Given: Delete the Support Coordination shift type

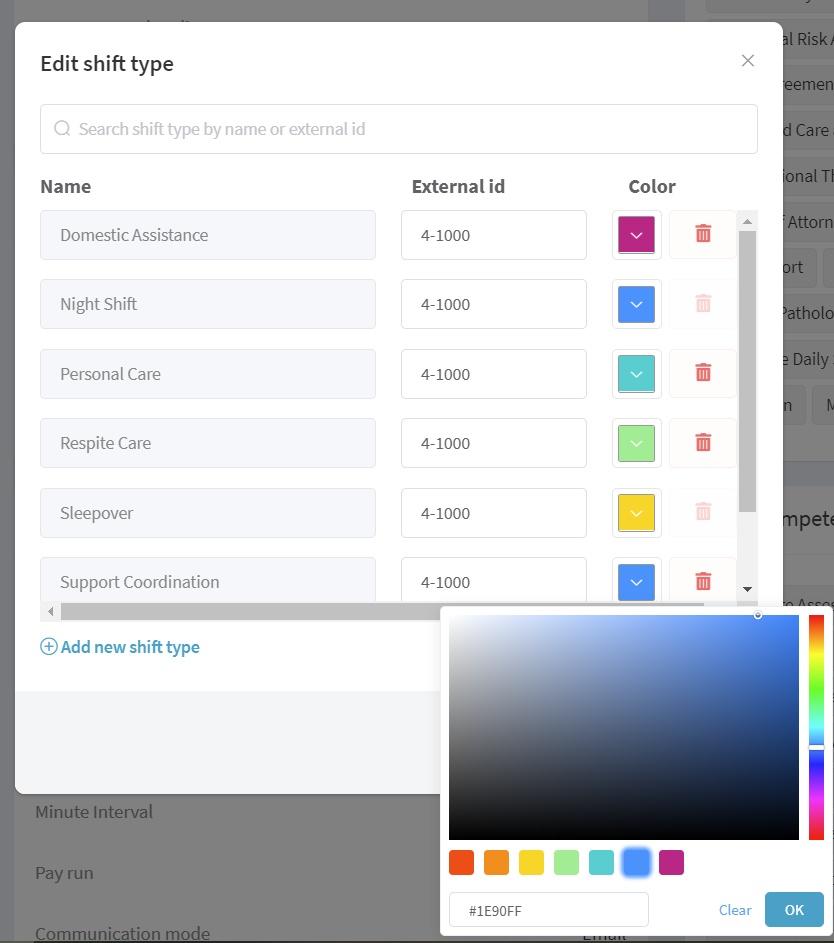Looking at the screenshot, I should click(x=702, y=581).
